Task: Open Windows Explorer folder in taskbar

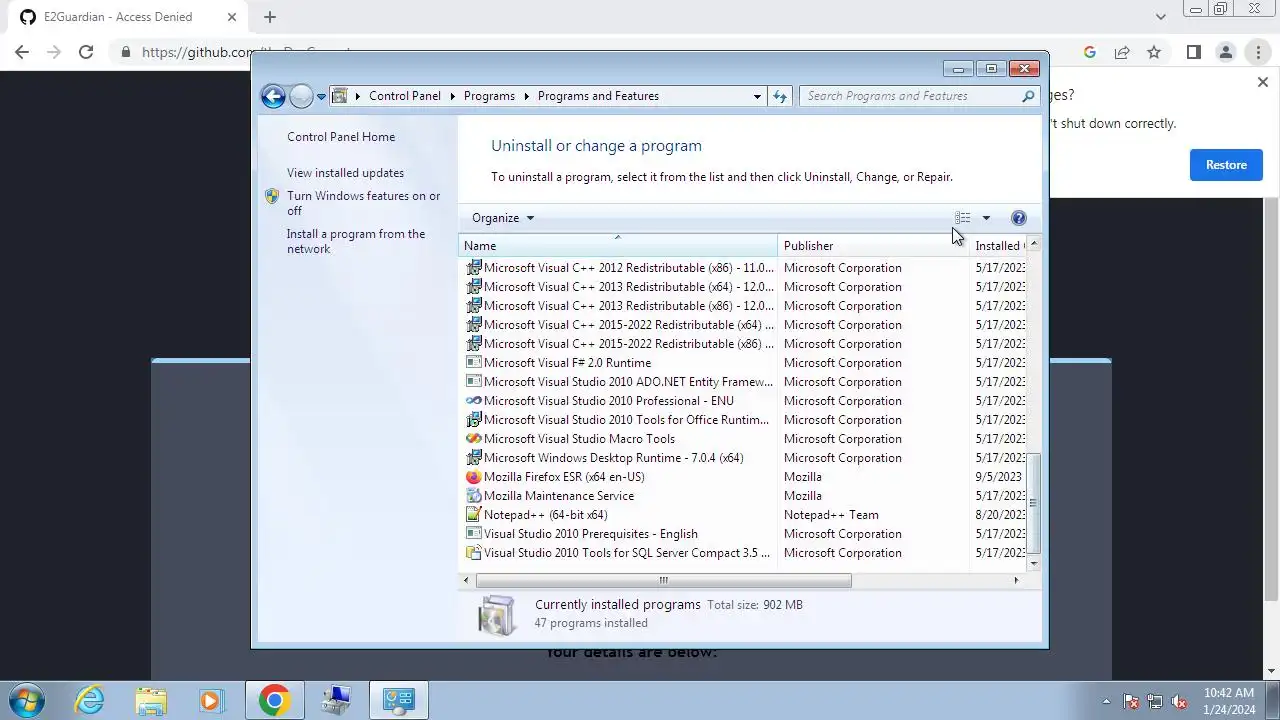Action: [x=151, y=700]
